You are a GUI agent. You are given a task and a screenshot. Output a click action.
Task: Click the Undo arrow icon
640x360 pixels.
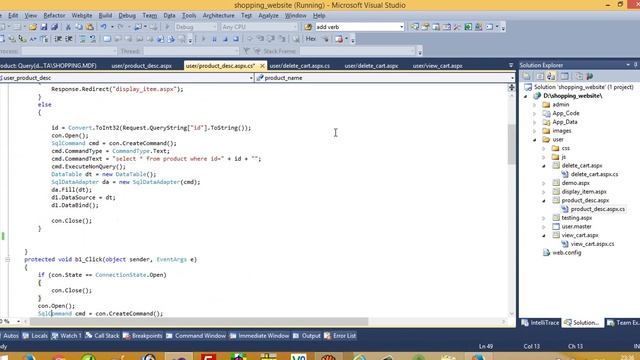click(104, 27)
